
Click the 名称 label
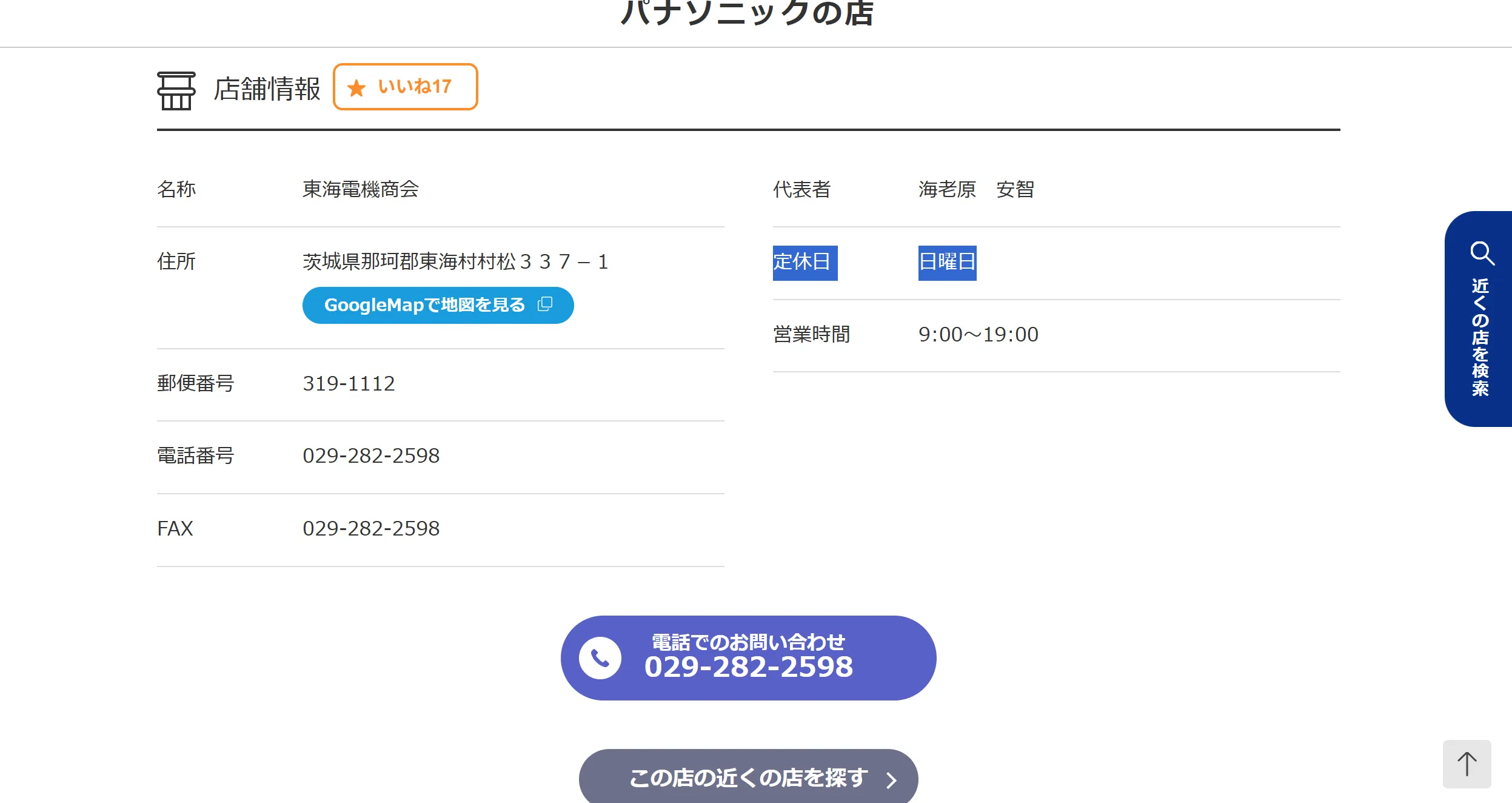click(x=176, y=189)
